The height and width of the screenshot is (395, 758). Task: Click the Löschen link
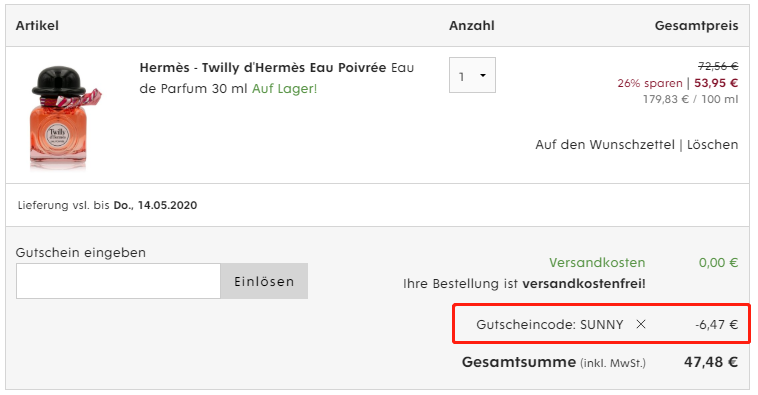[x=713, y=145]
